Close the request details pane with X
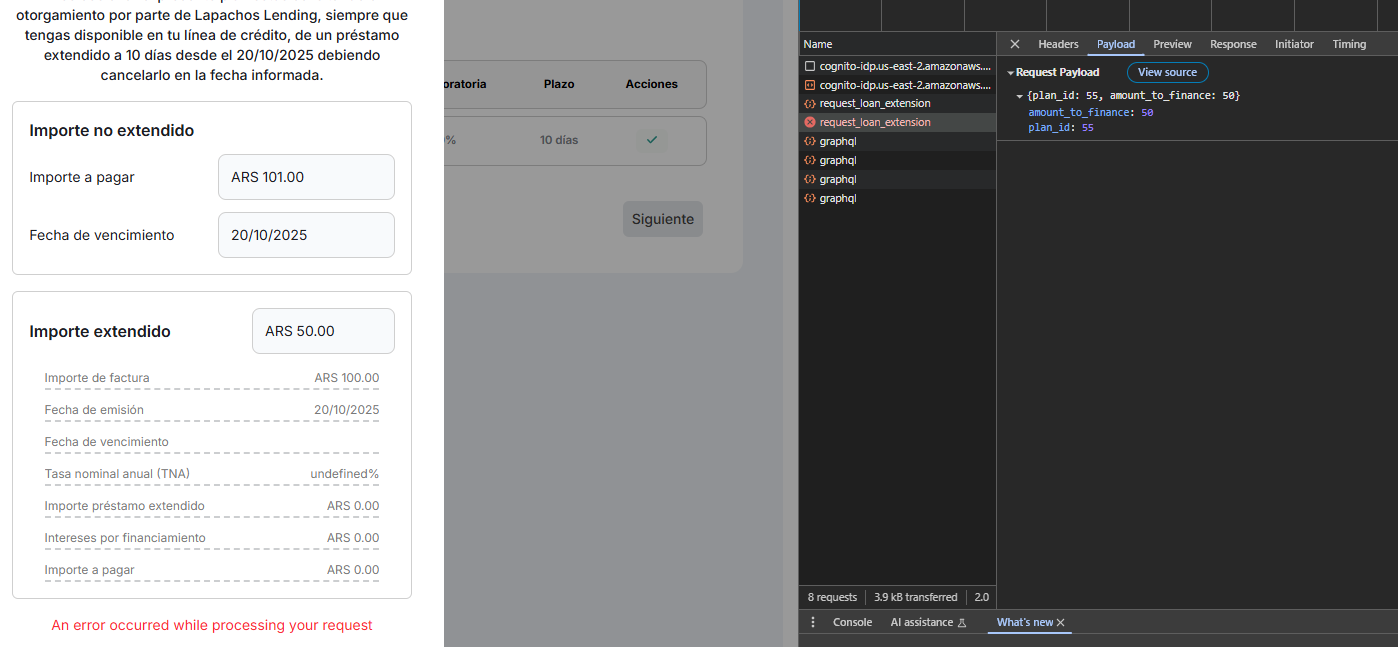1398x647 pixels. pos(1014,44)
